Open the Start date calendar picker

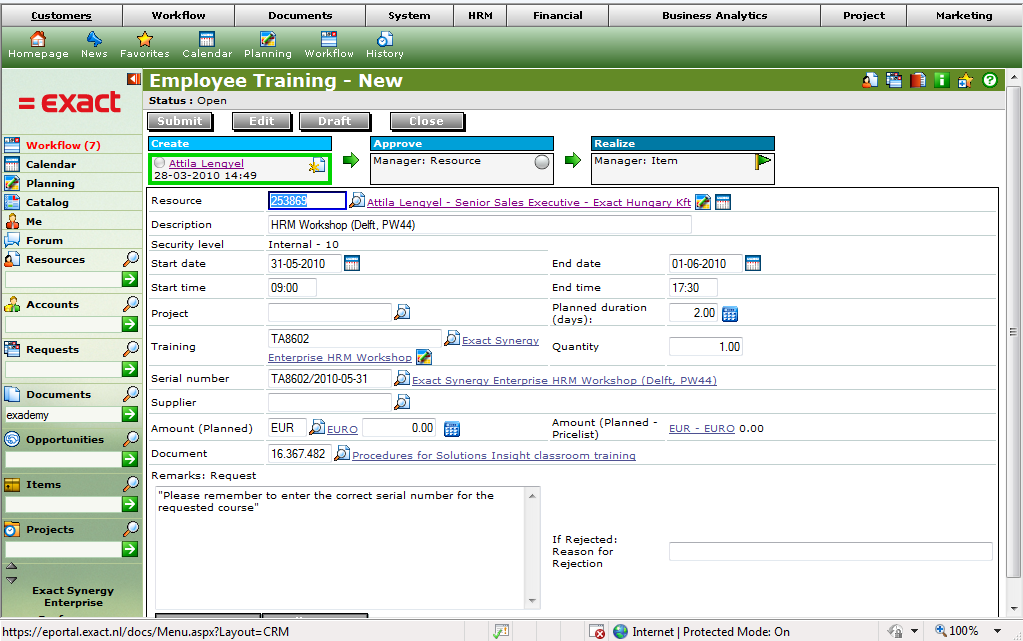tap(352, 263)
